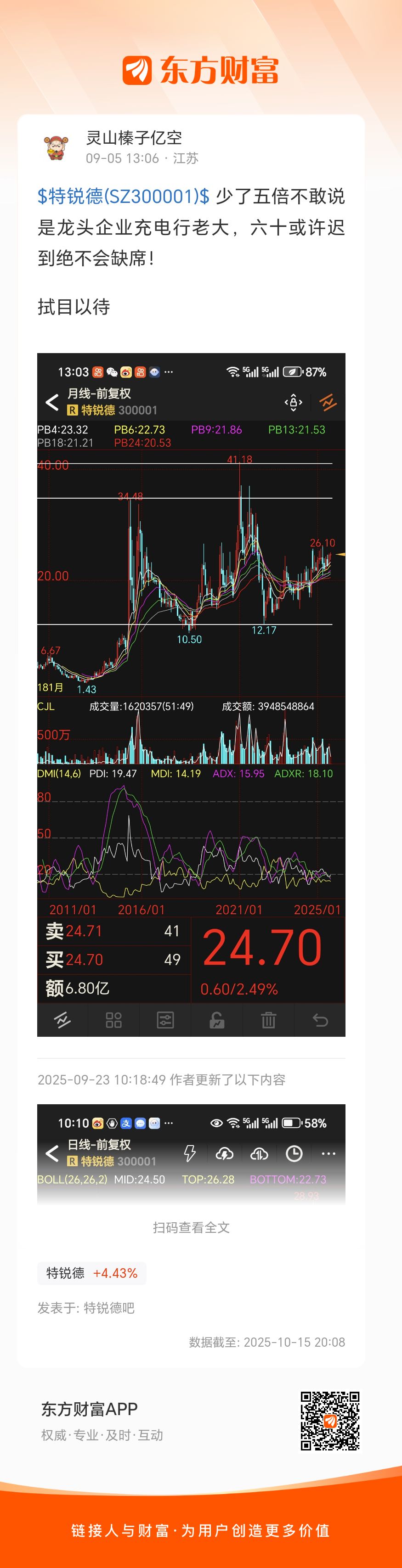Tap the back arrow in daily chart header
402x1568 pixels.
(52, 1153)
